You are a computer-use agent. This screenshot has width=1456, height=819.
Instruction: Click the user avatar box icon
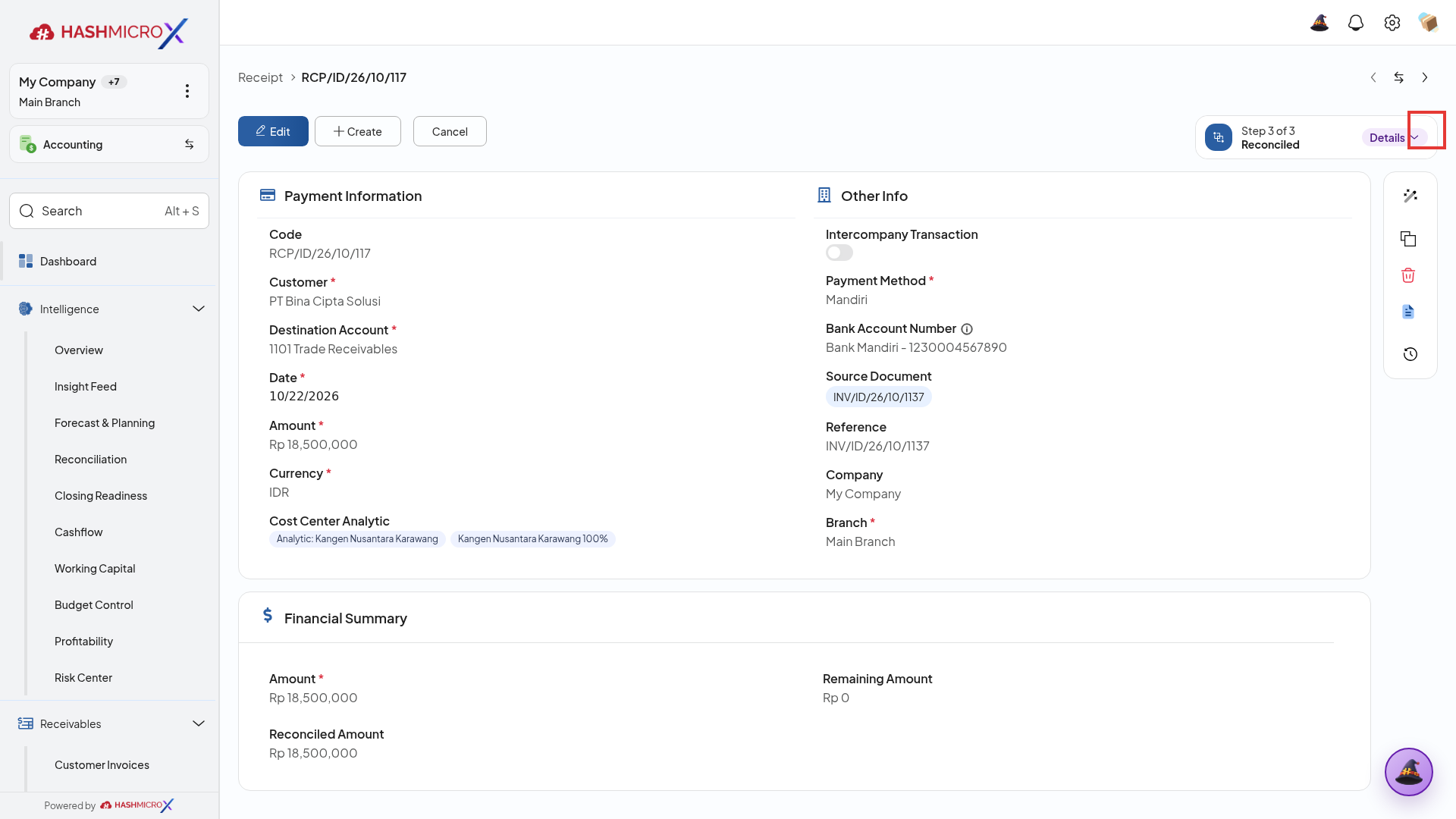1429,23
